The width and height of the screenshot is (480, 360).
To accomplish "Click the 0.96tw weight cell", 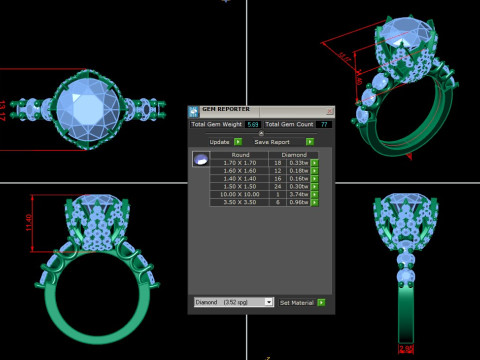I will pyautogui.click(x=299, y=202).
